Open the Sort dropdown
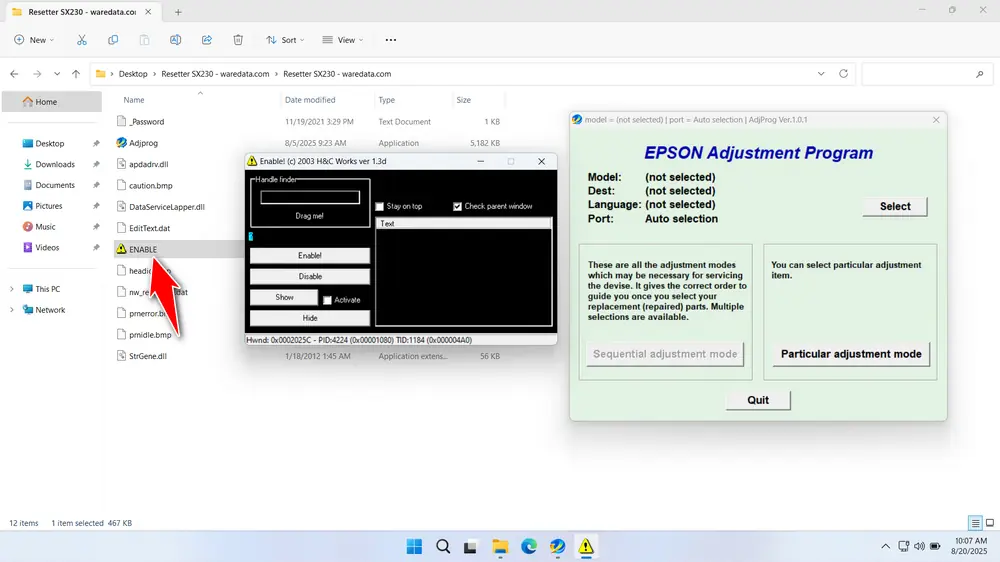1000x562 pixels. pyautogui.click(x=285, y=40)
